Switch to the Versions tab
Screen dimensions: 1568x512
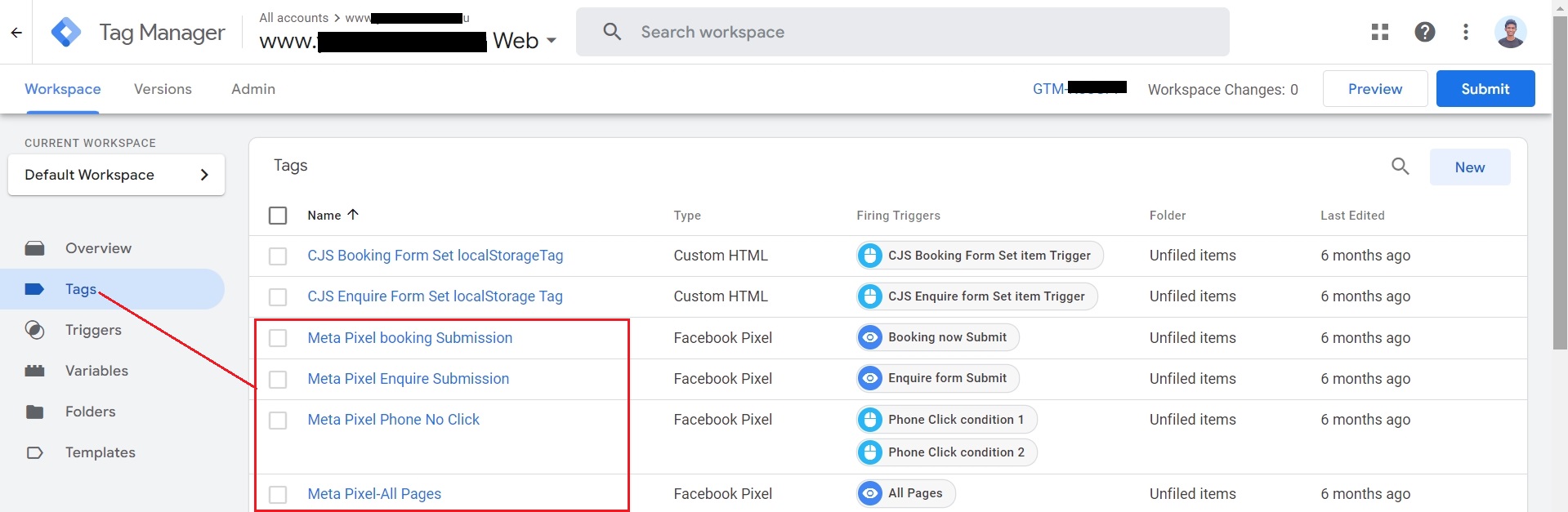pos(163,89)
